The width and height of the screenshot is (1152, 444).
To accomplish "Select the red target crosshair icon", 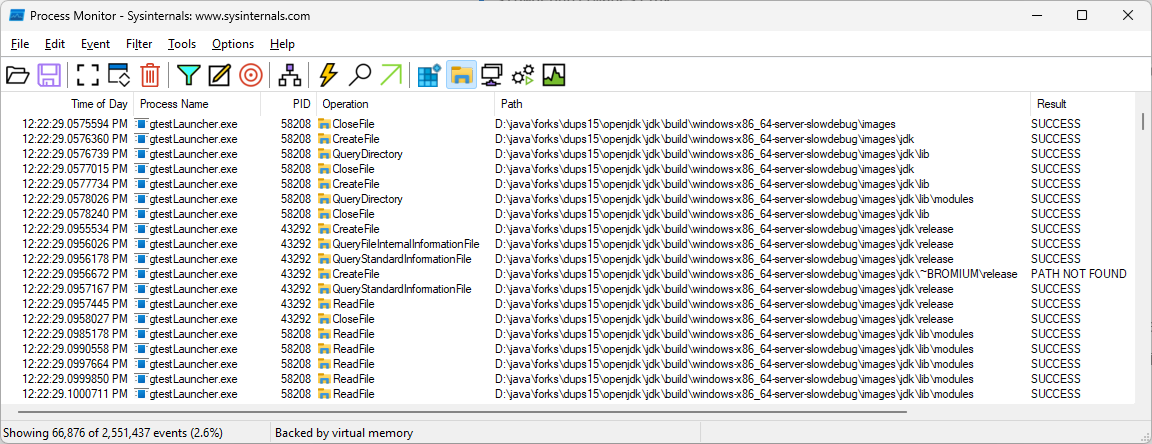I will click(x=250, y=75).
